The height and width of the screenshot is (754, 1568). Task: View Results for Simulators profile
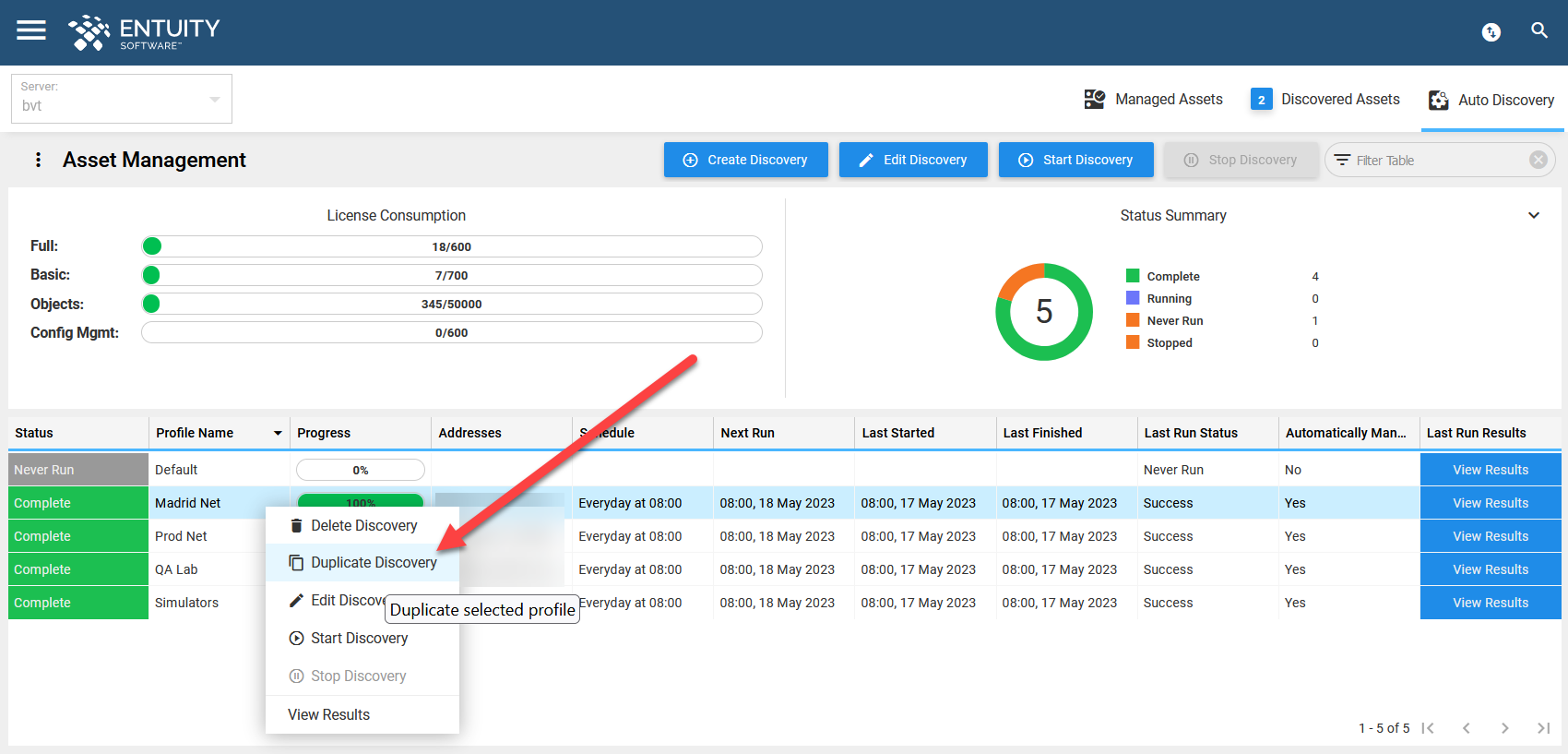coord(1491,603)
